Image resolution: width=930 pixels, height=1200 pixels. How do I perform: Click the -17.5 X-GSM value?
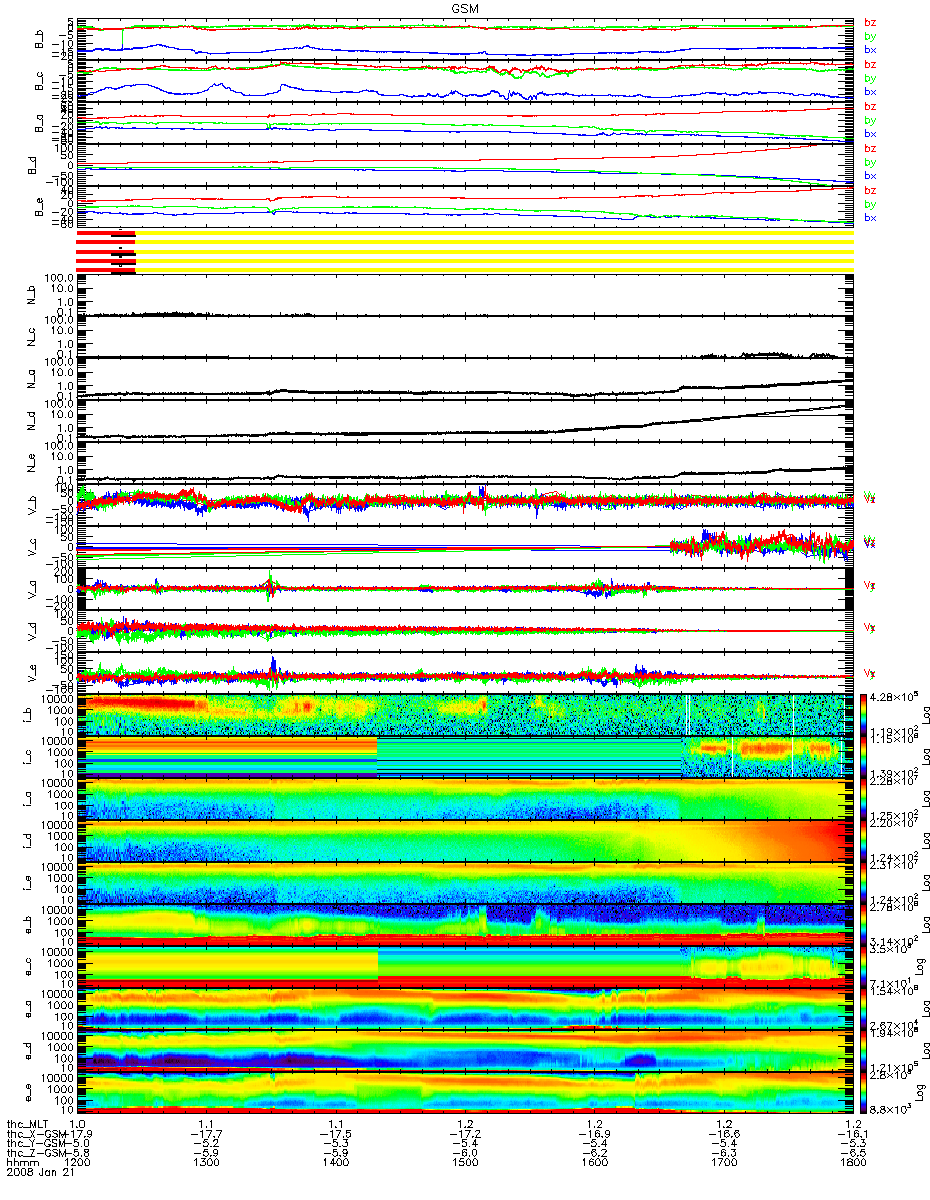pos(335,1134)
